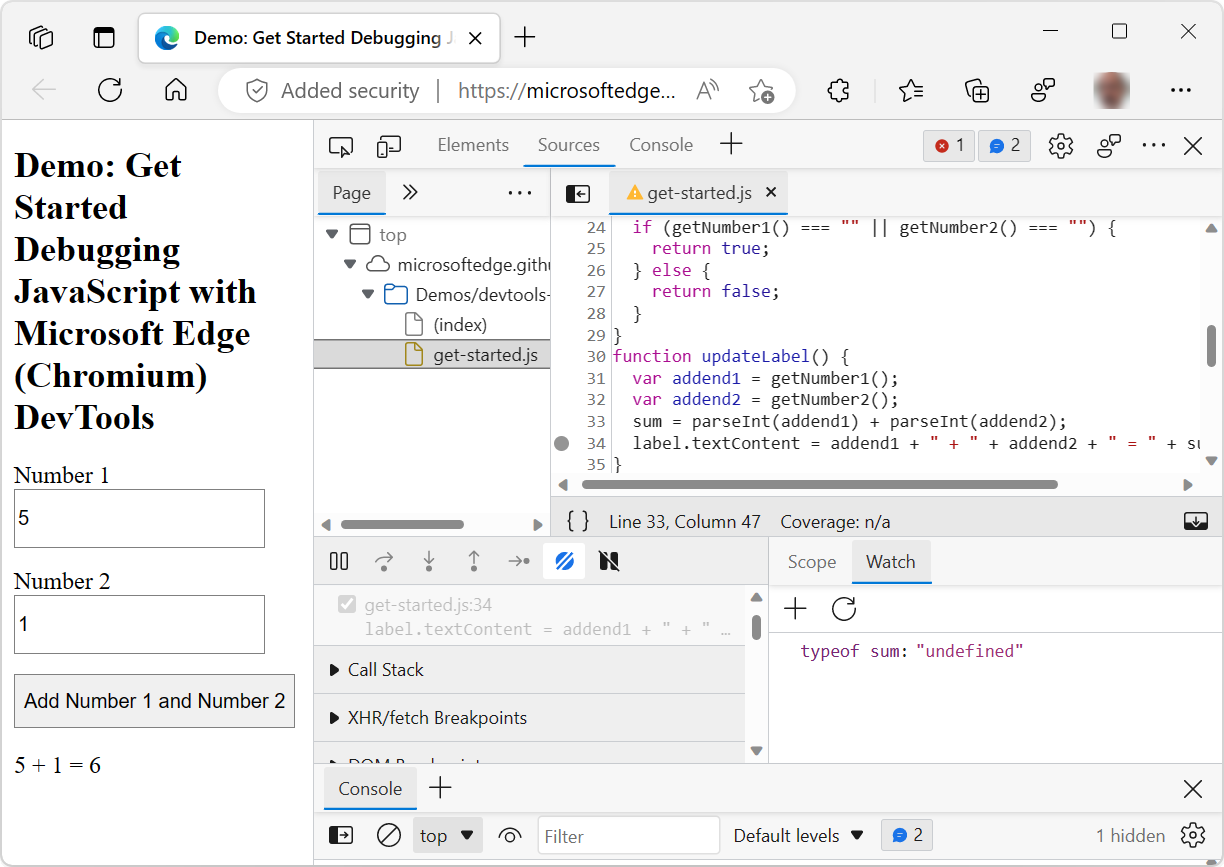
Task: Open Default levels dropdown
Action: tap(798, 835)
